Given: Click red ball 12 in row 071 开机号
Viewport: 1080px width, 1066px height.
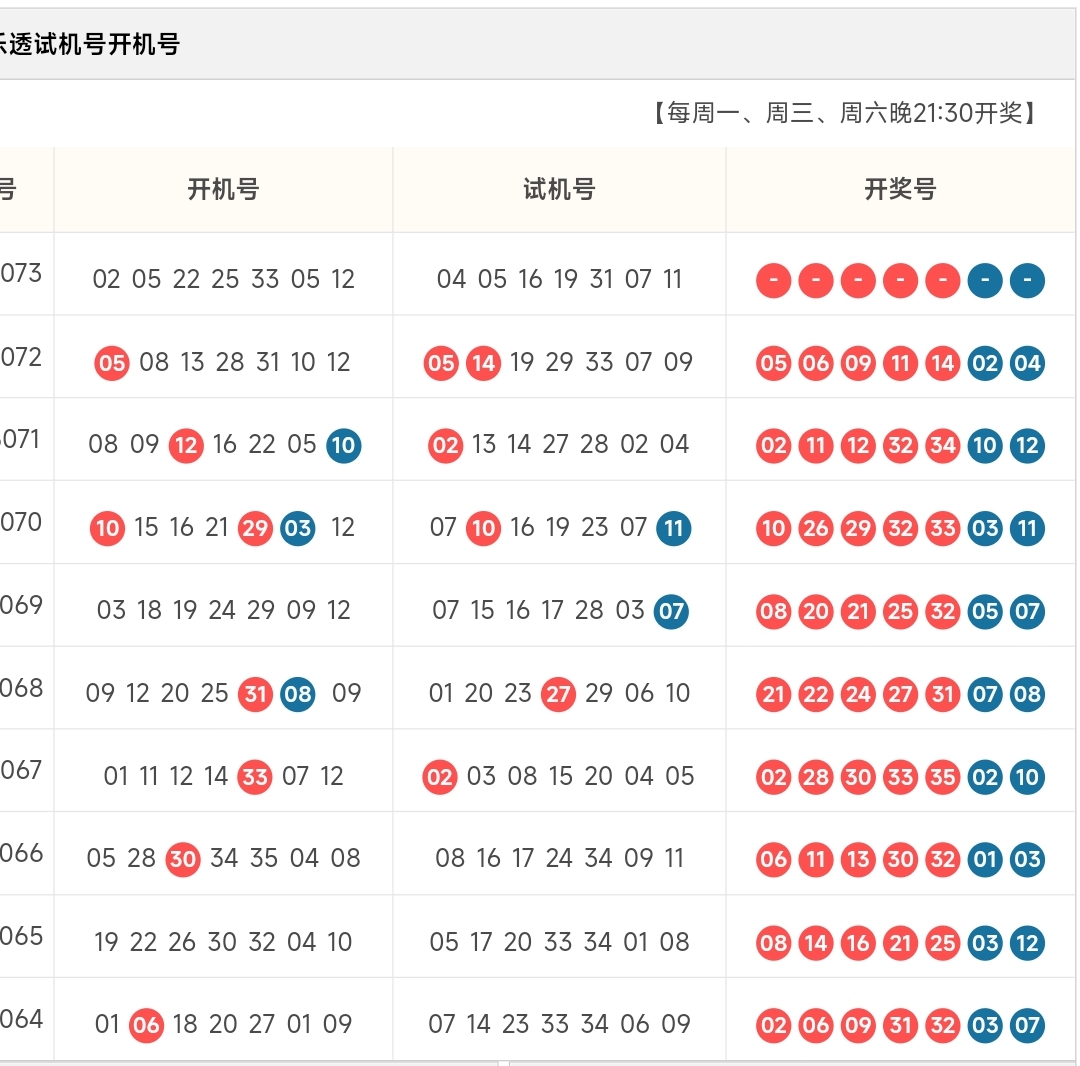Looking at the screenshot, I should click(x=186, y=446).
